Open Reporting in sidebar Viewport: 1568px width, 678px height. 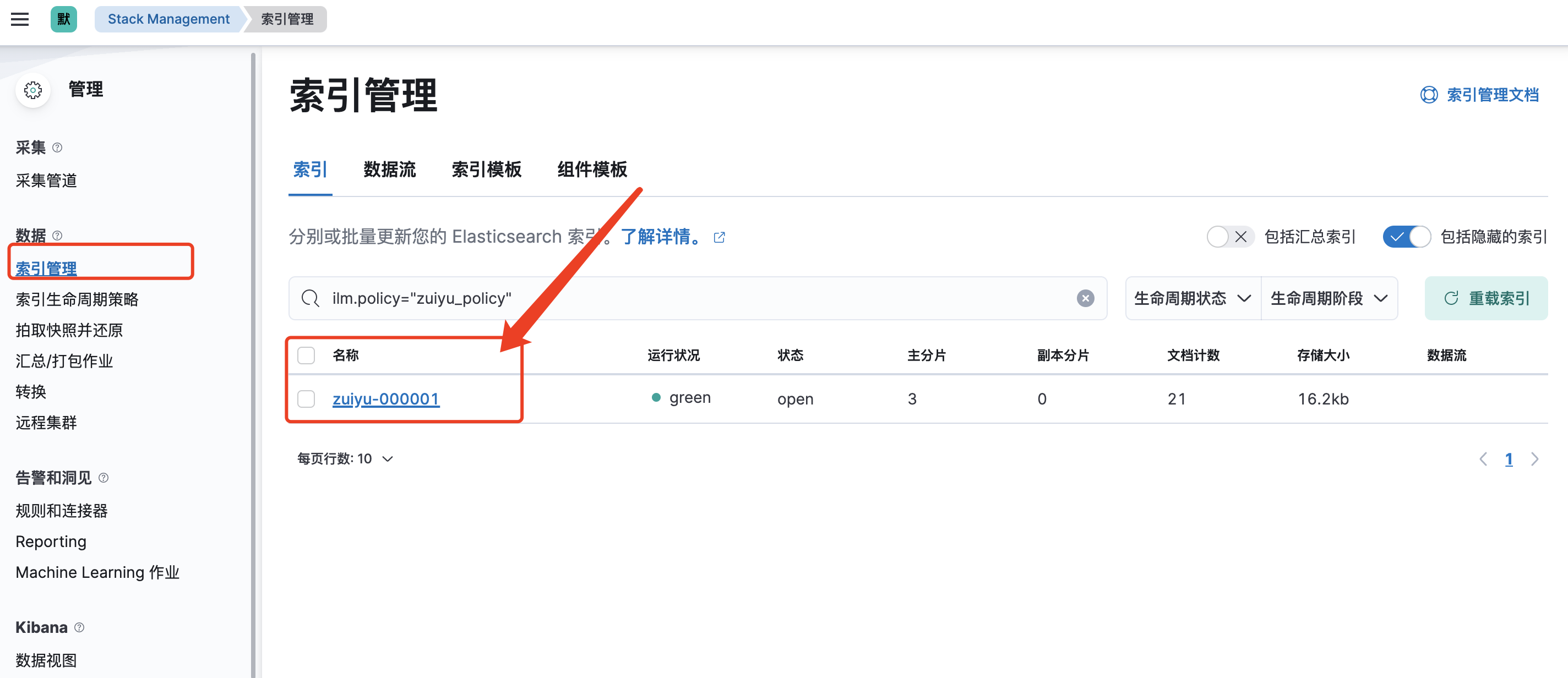(51, 542)
